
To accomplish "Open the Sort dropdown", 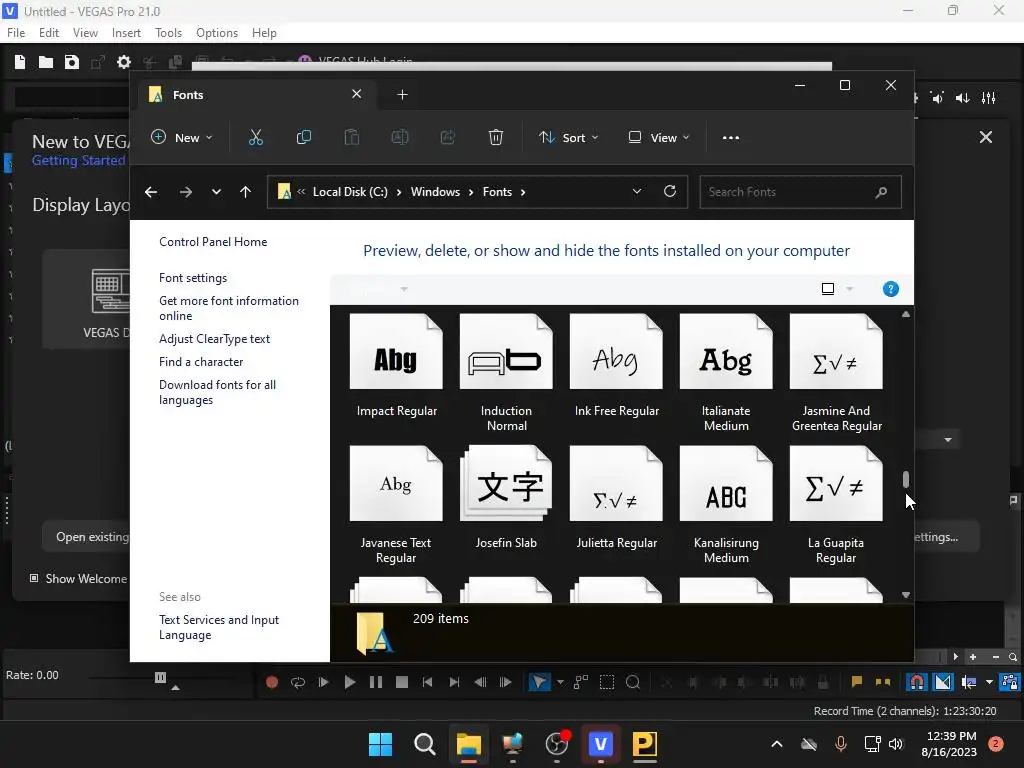I will [x=568, y=138].
